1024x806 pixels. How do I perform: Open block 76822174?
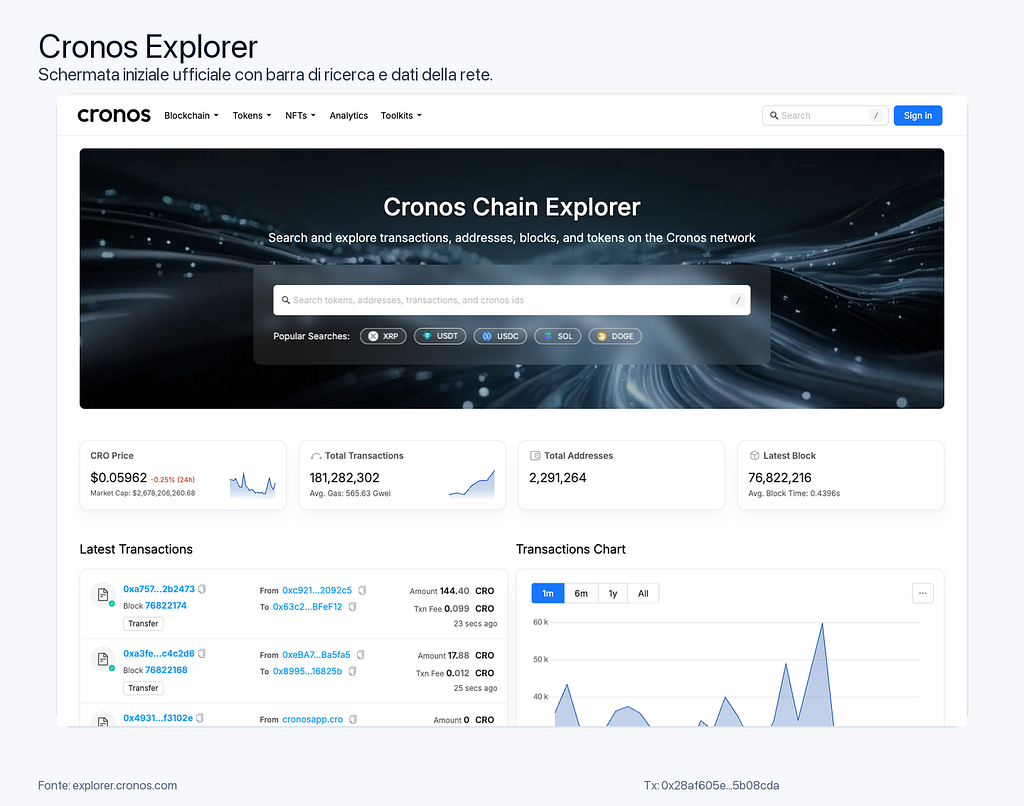(x=166, y=605)
